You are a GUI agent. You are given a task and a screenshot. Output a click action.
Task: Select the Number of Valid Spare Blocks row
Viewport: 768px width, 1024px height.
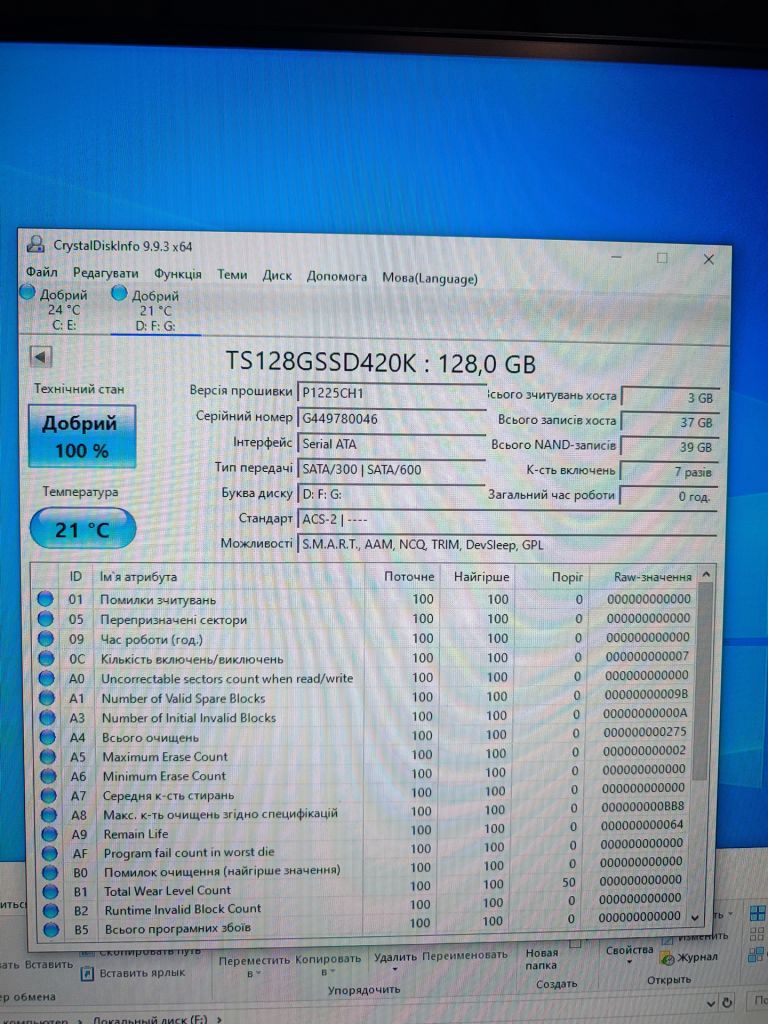[x=367, y=697]
